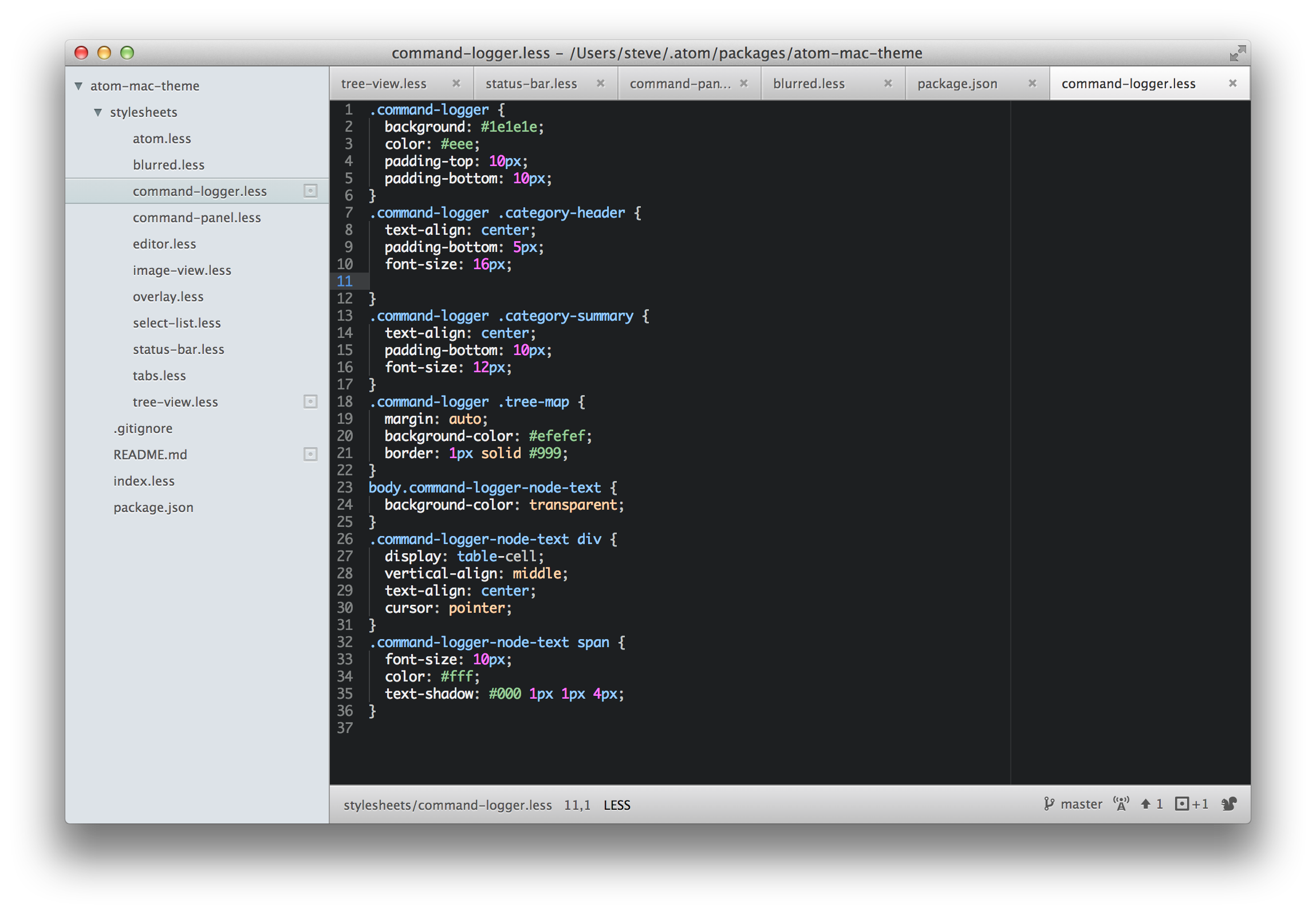Open index.less file
The image size is (1316, 914).
(x=144, y=481)
